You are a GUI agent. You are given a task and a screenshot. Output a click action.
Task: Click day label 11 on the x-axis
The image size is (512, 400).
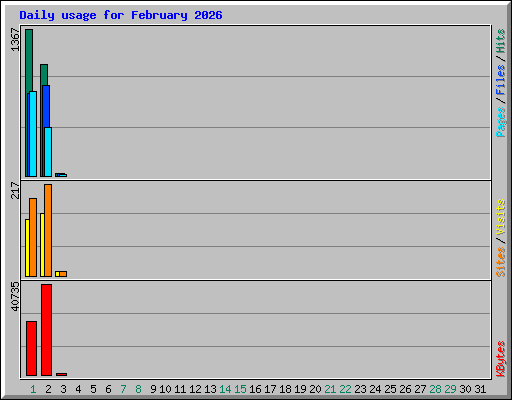[180, 389]
